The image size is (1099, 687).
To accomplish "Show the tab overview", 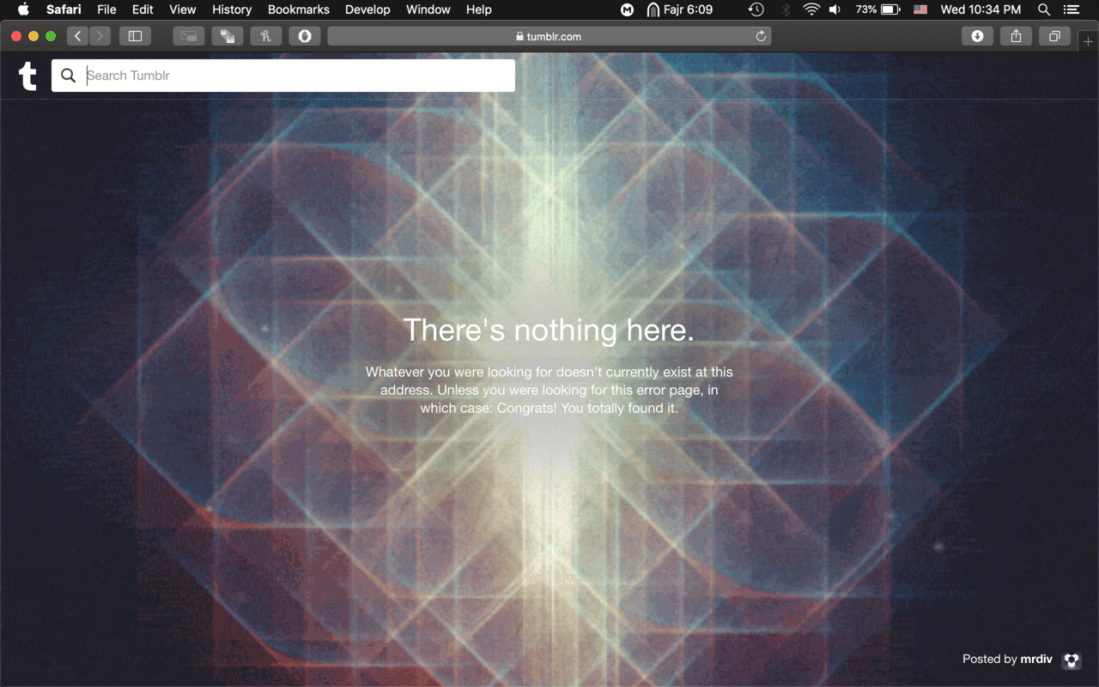I will 1054,36.
